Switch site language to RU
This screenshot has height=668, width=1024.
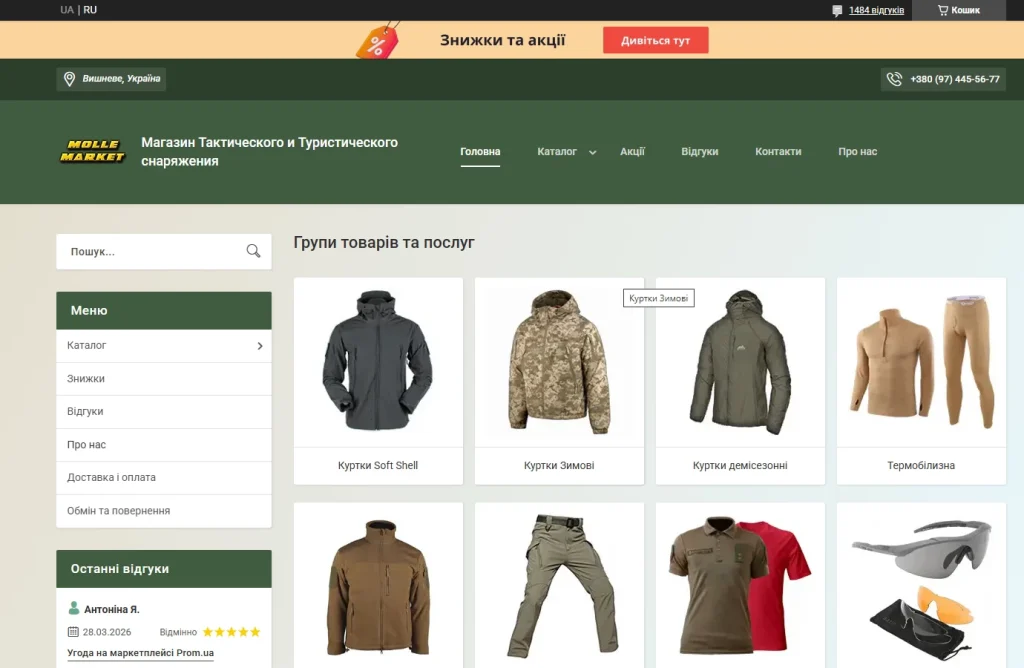point(90,10)
